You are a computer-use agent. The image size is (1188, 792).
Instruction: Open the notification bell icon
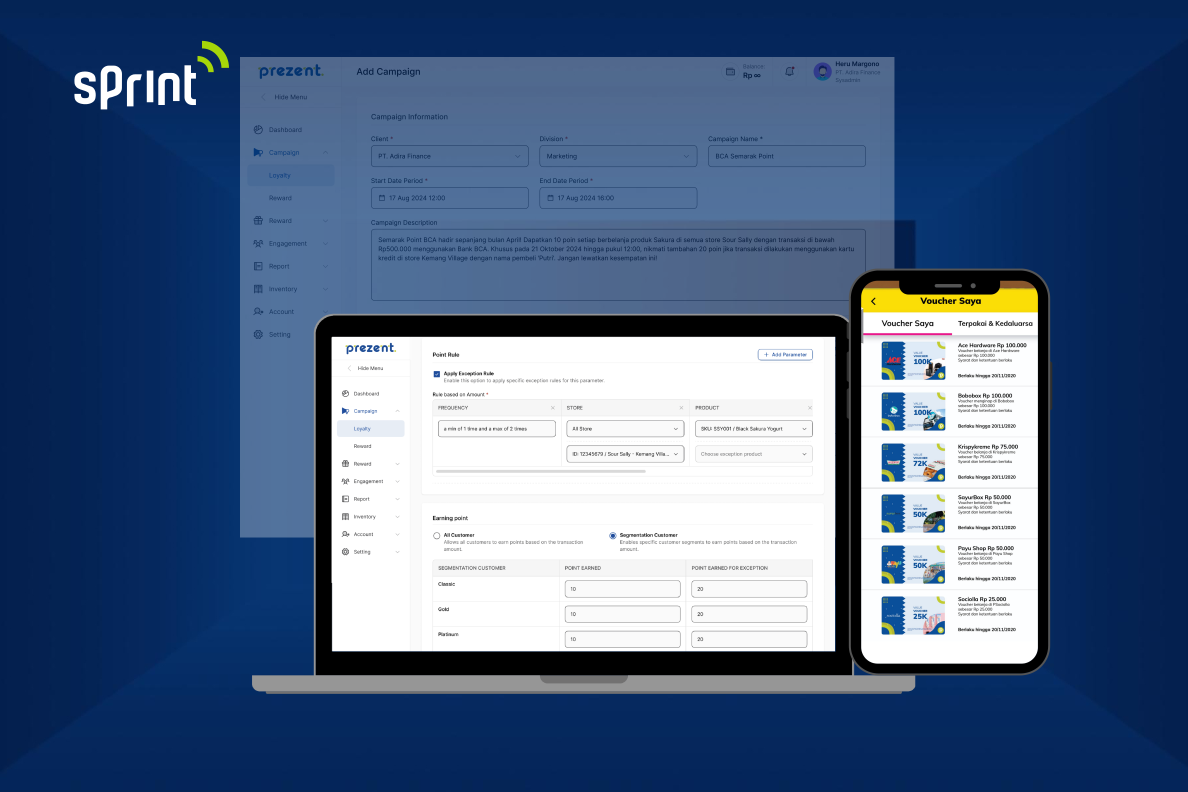coord(789,71)
